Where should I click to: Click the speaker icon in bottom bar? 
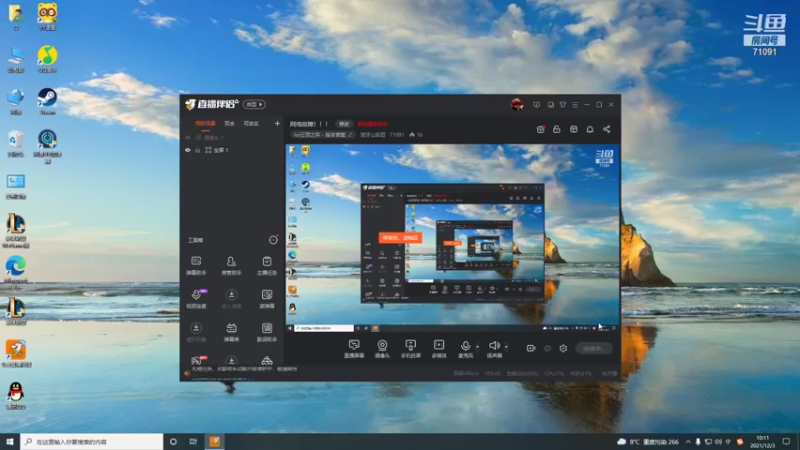pos(493,346)
